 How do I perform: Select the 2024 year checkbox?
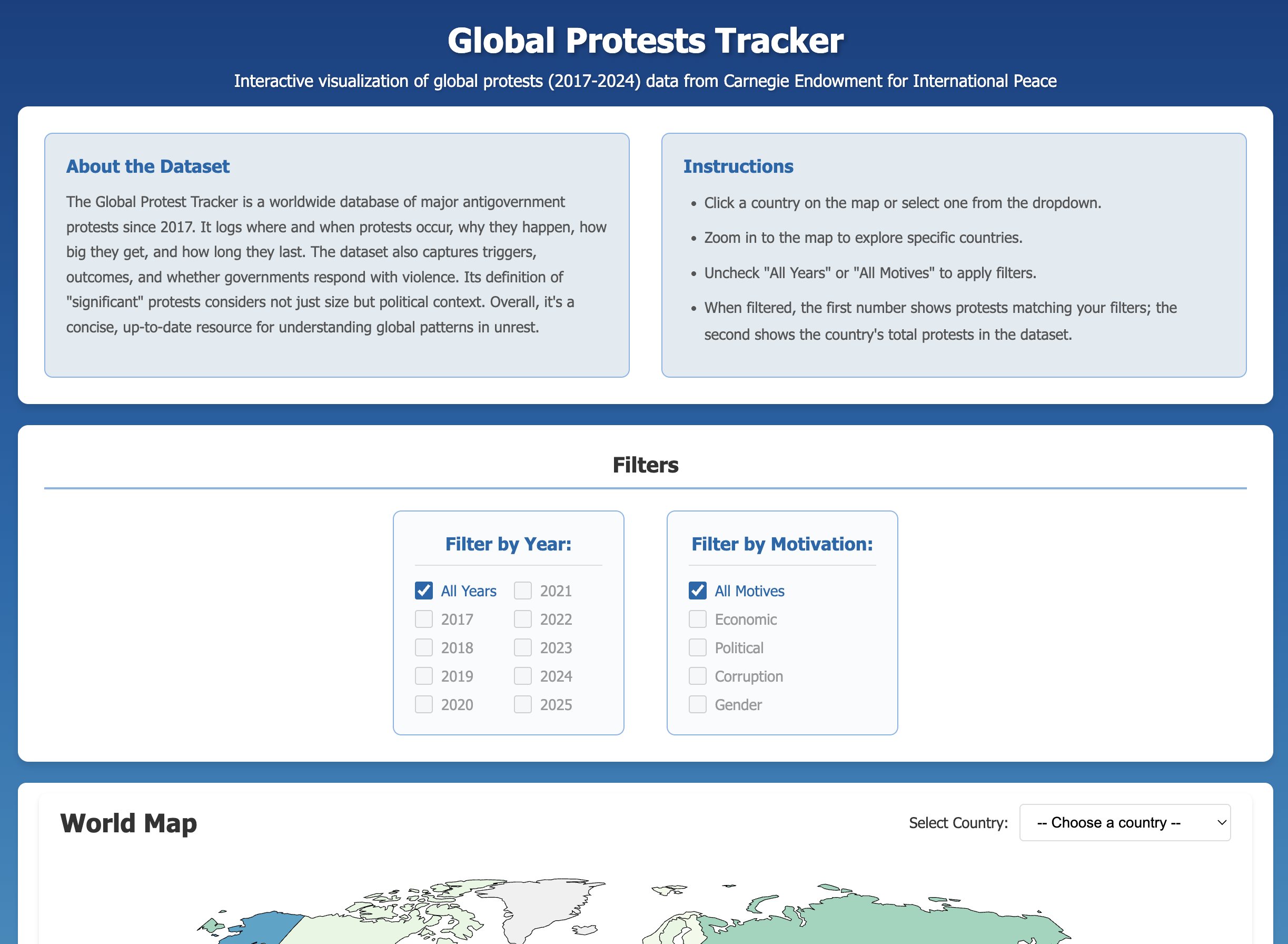(x=523, y=676)
